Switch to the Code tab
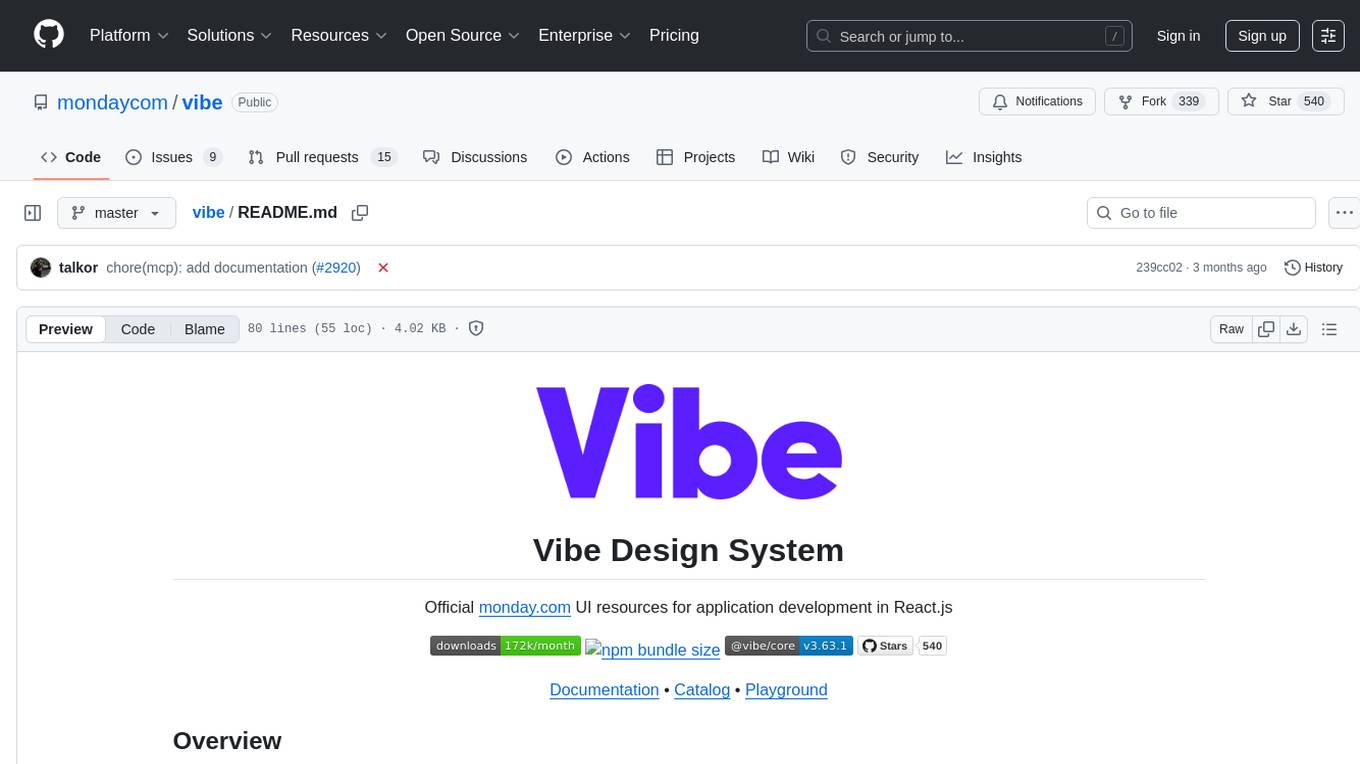Viewport: 1360px width, 764px height. [71, 157]
